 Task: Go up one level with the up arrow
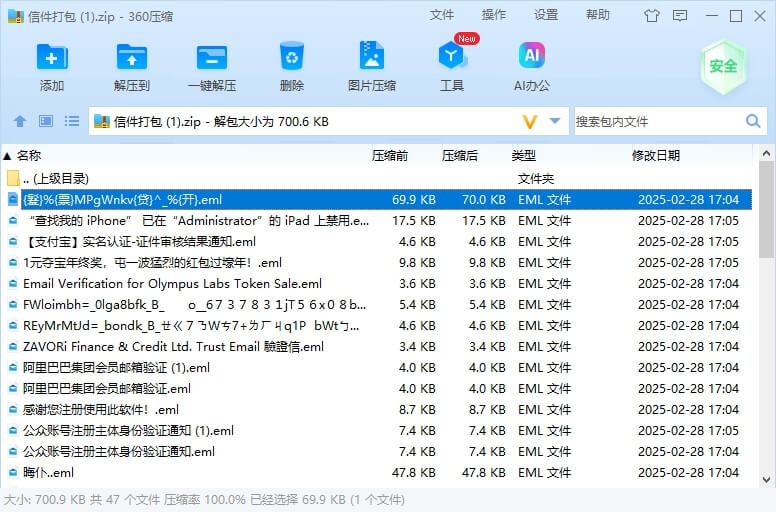tap(20, 121)
